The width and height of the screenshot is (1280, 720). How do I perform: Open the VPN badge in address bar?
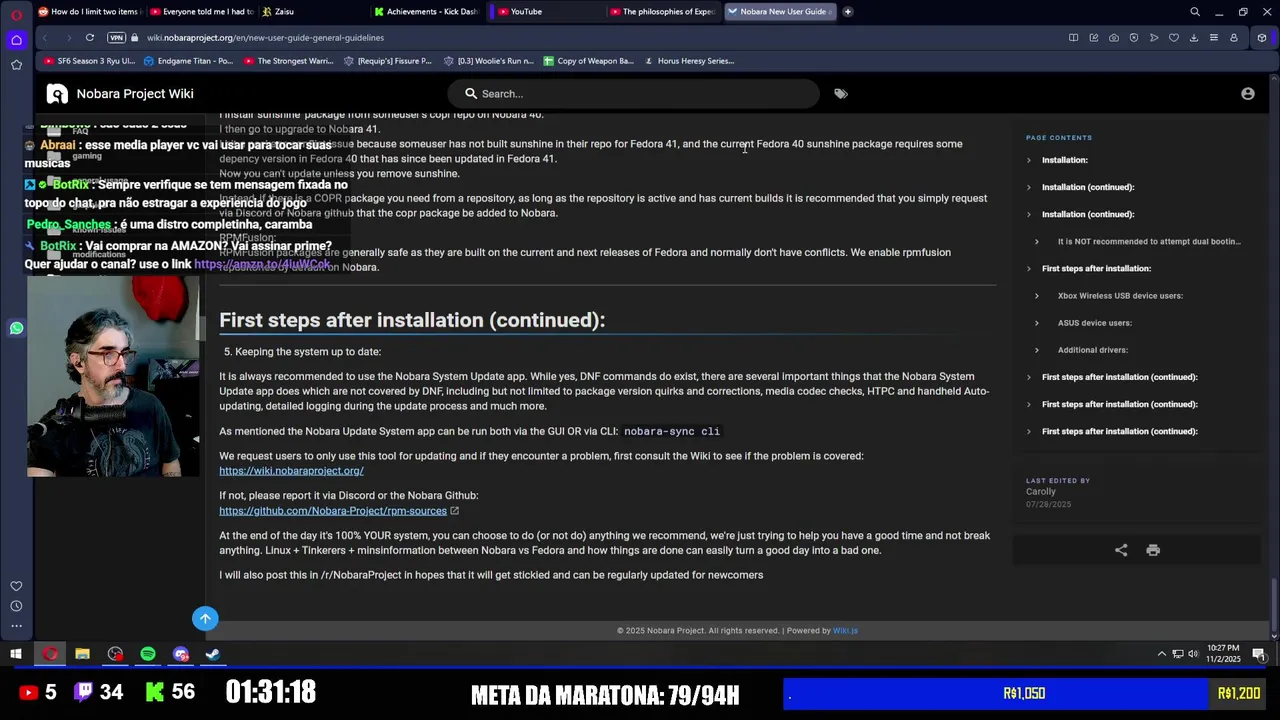coord(117,37)
